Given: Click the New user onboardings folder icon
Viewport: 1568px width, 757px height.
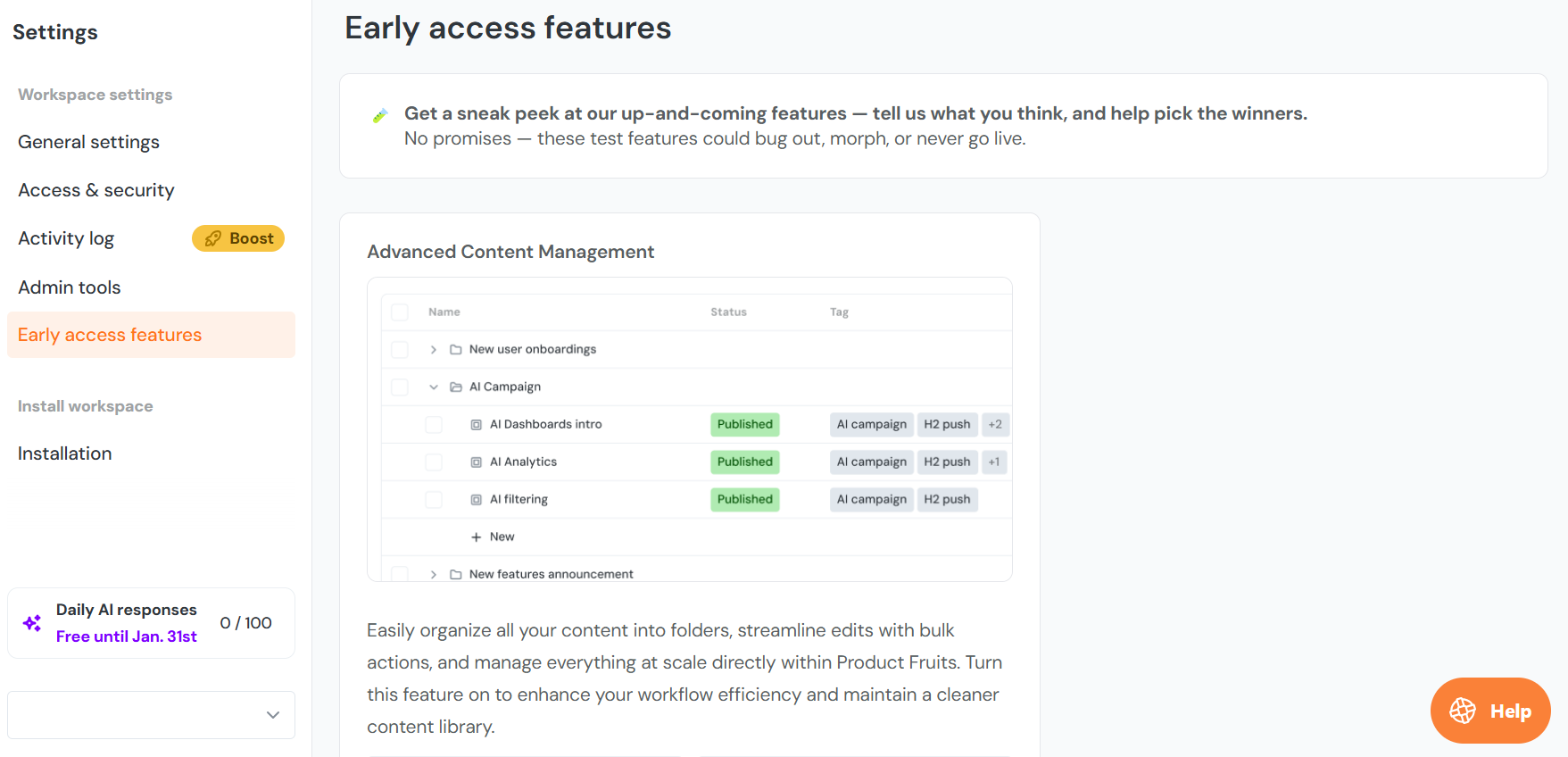Looking at the screenshot, I should tap(456, 350).
